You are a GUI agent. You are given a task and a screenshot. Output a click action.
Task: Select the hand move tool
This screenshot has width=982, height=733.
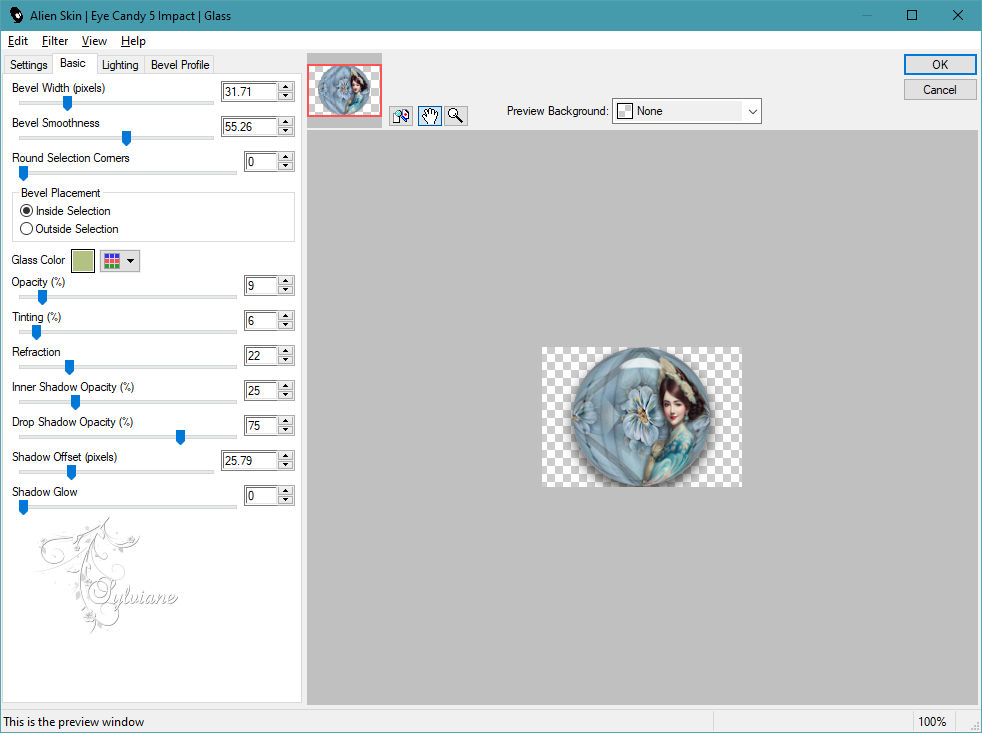429,116
